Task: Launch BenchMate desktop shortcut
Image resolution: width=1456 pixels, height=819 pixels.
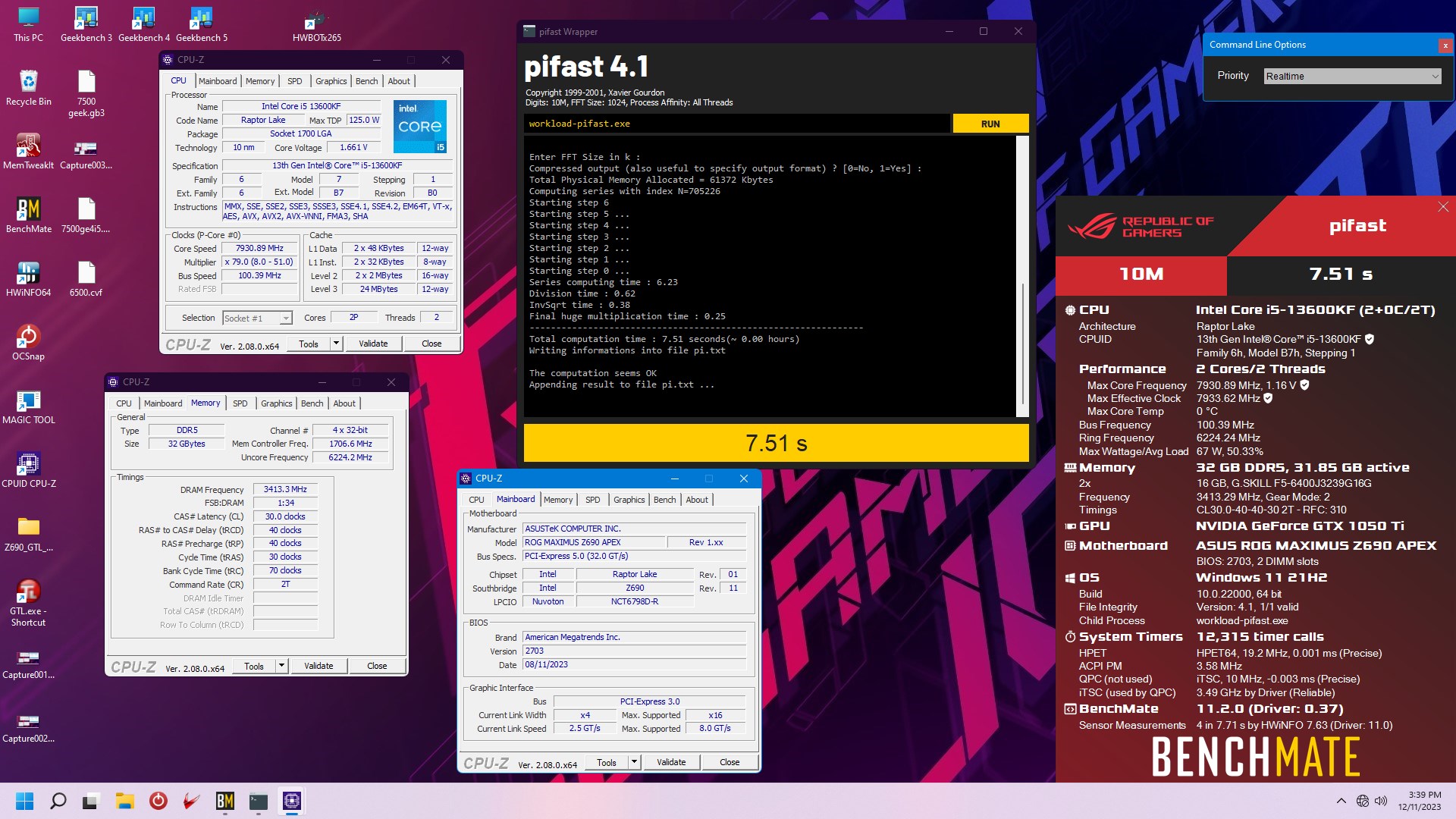Action: click(x=28, y=215)
